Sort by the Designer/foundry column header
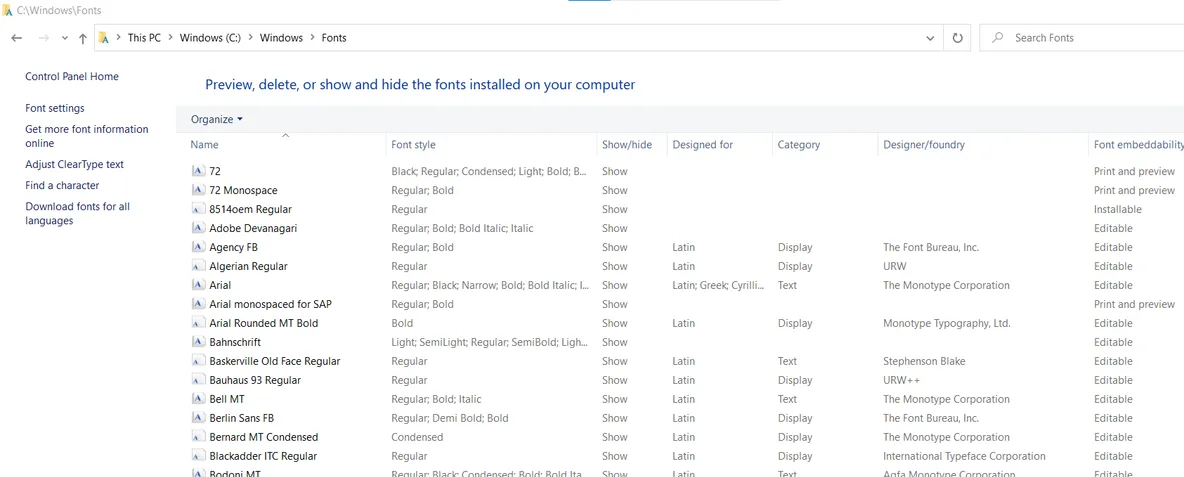The height and width of the screenshot is (477, 1184). (923, 145)
